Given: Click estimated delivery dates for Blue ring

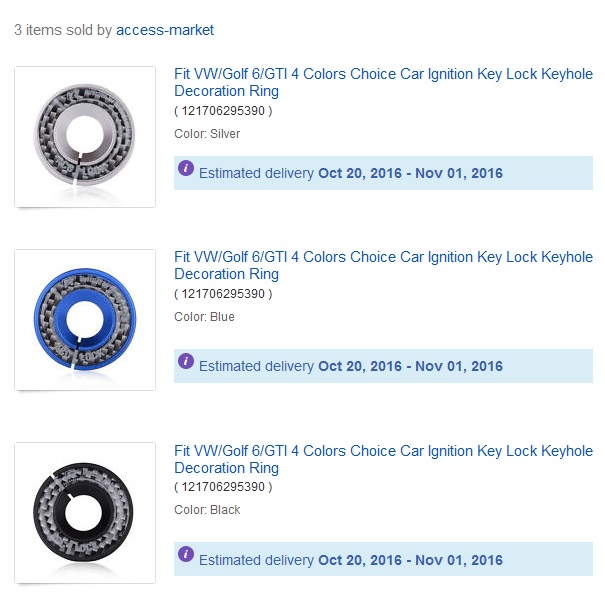Looking at the screenshot, I should [x=410, y=366].
